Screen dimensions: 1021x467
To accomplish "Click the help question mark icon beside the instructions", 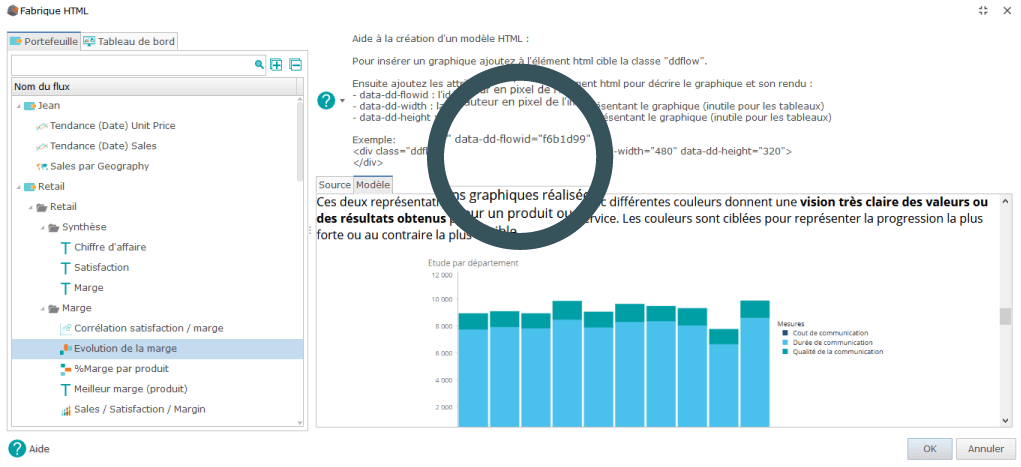I will pyautogui.click(x=326, y=101).
